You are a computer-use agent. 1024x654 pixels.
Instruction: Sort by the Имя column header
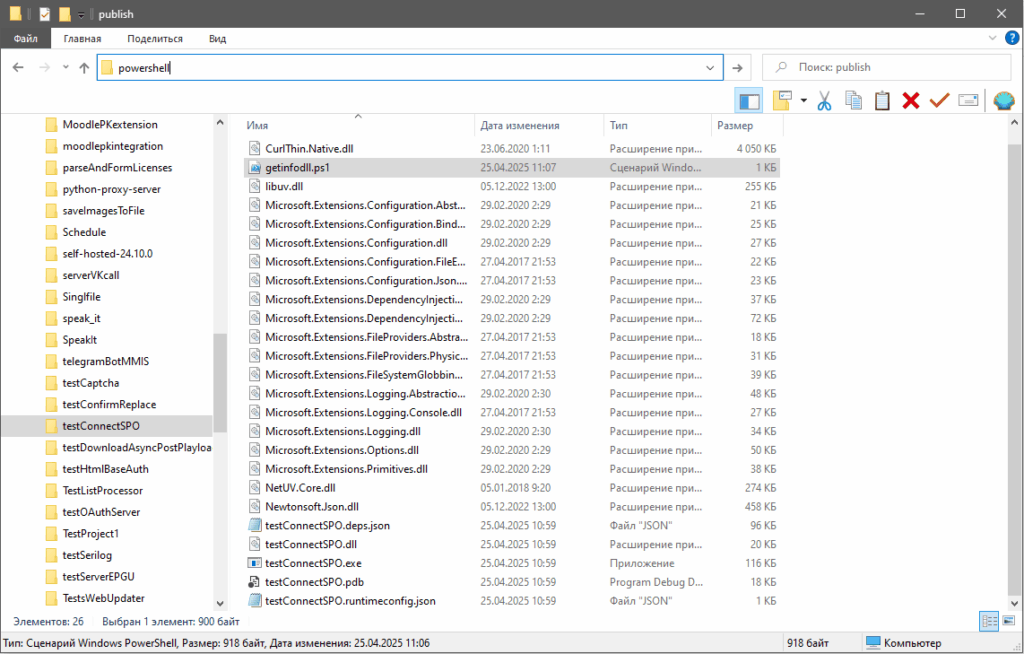358,125
